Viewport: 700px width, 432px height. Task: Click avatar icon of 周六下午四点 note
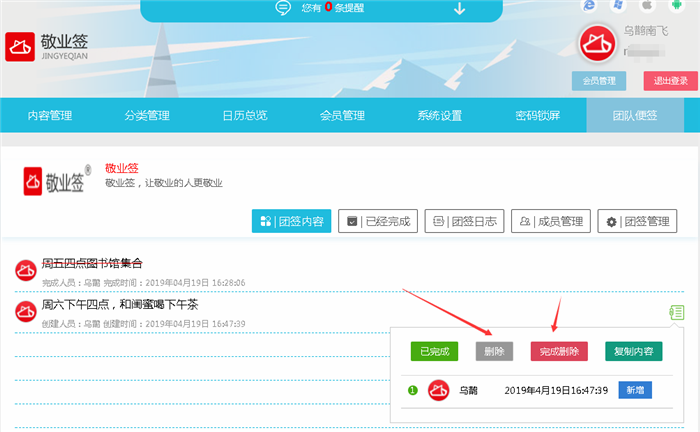click(26, 312)
